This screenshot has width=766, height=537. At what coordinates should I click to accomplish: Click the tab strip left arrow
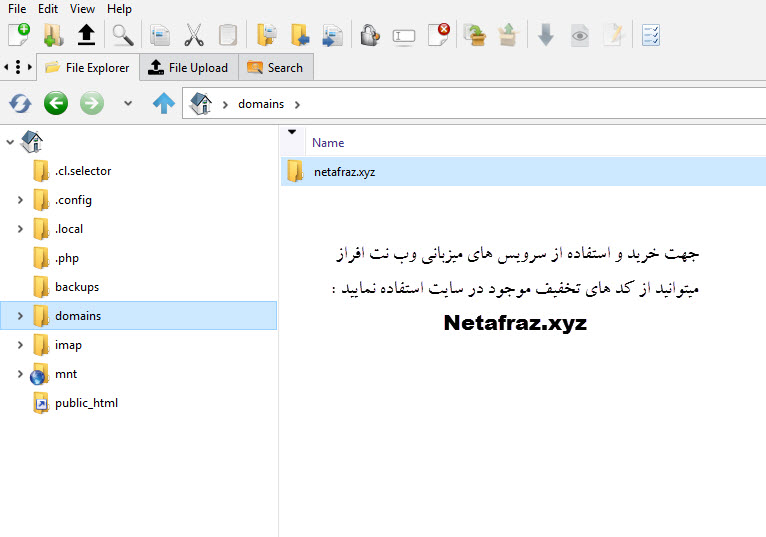(x=6, y=67)
